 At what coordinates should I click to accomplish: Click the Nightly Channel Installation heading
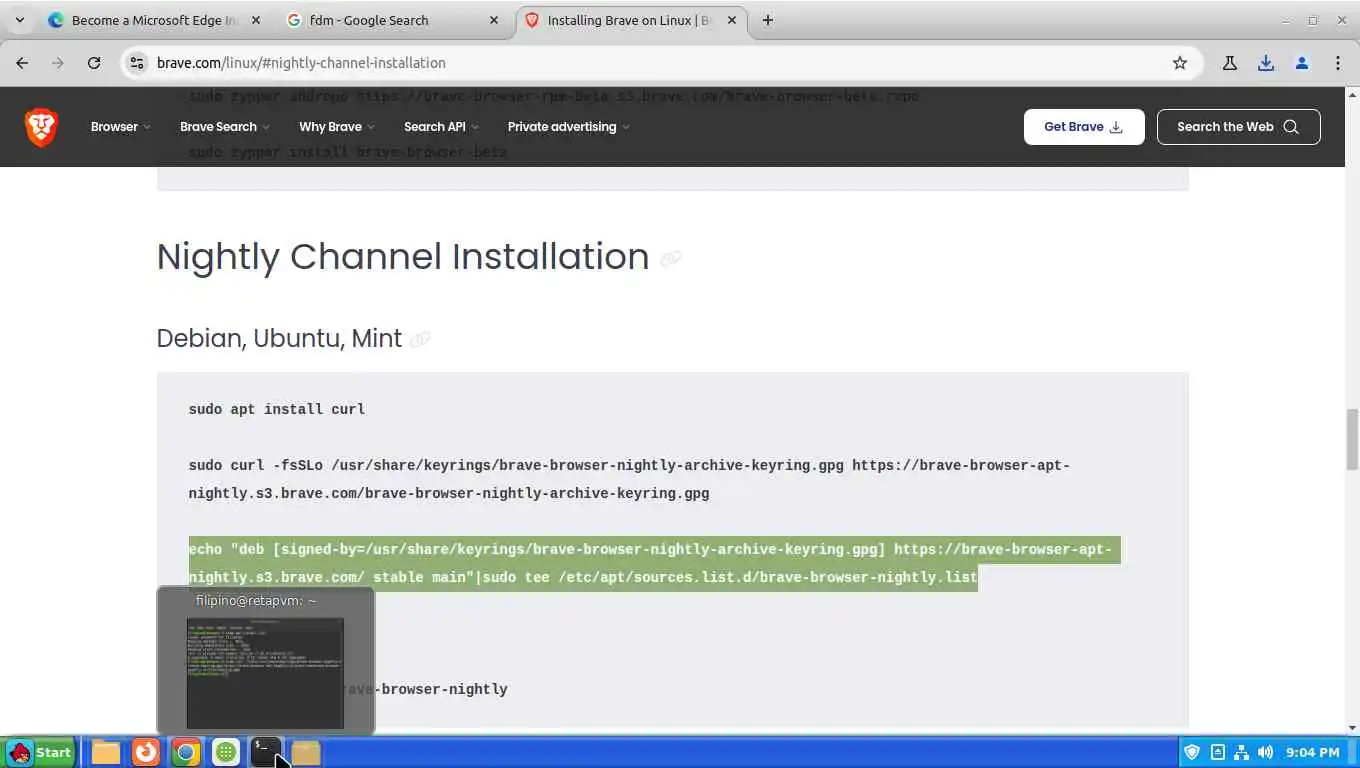tap(403, 257)
